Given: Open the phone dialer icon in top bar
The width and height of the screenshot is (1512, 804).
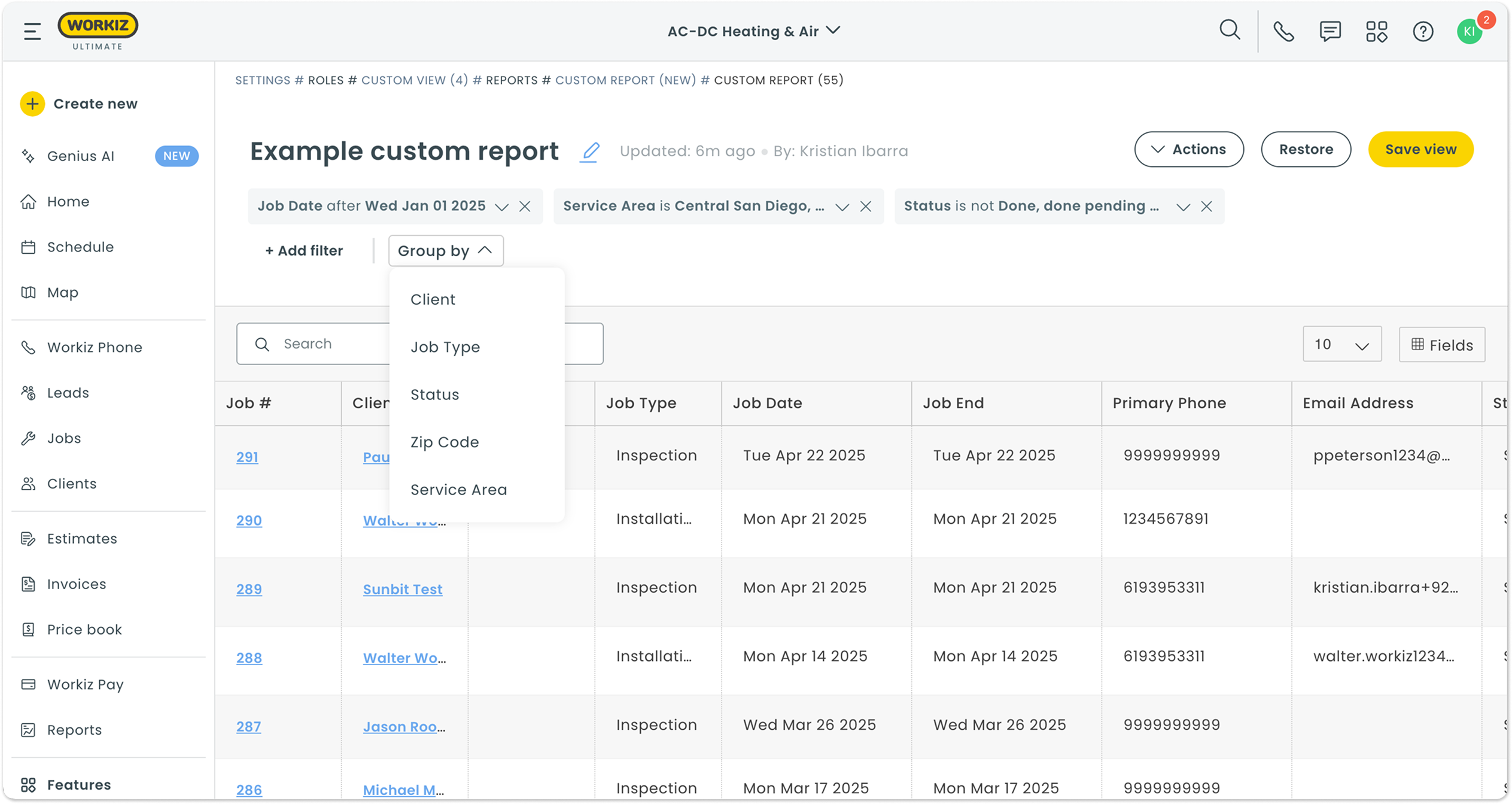Looking at the screenshot, I should (x=1283, y=31).
